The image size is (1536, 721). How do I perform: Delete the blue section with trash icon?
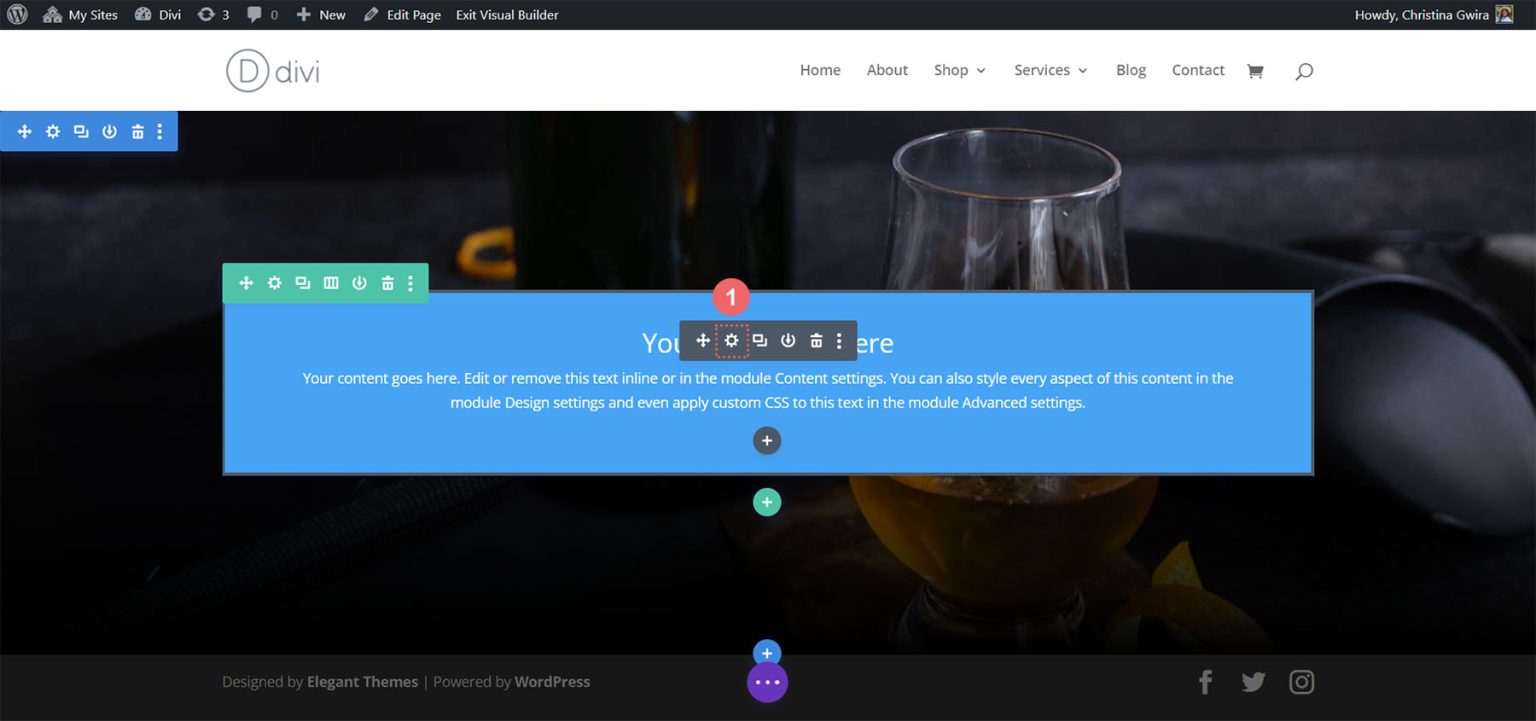(x=137, y=130)
